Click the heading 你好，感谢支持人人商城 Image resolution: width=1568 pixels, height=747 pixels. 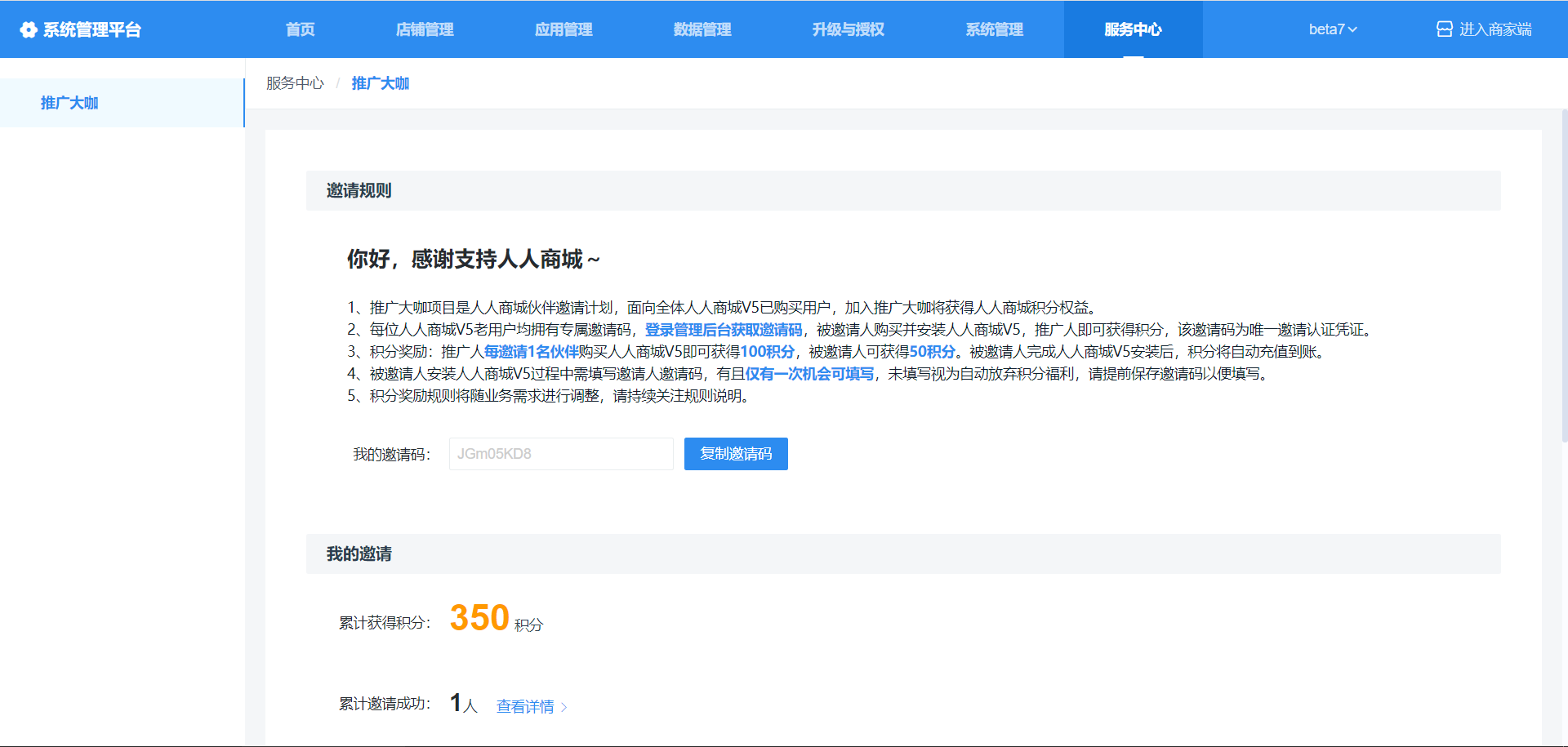[474, 260]
